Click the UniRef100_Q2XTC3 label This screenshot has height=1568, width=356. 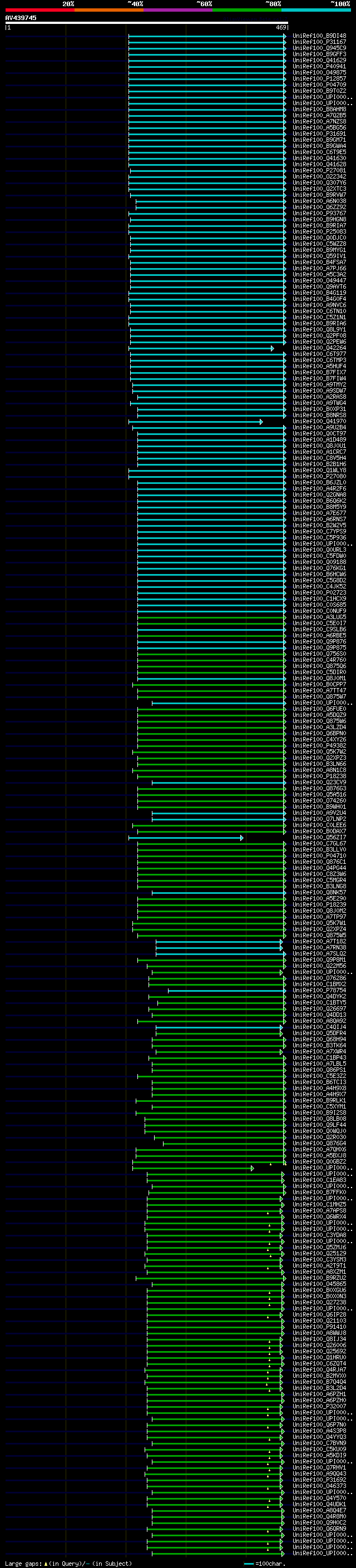(x=319, y=189)
